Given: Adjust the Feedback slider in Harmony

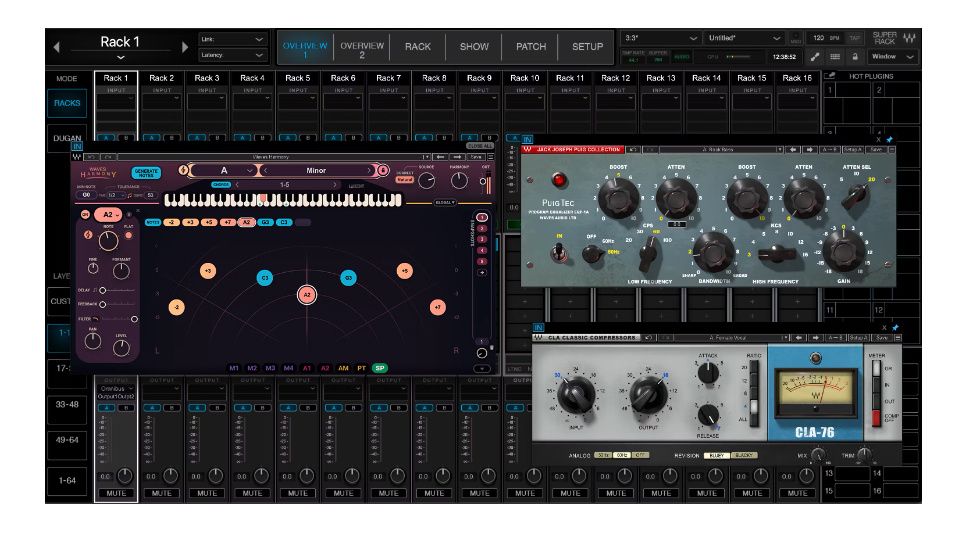Looking at the screenshot, I should pos(117,304).
